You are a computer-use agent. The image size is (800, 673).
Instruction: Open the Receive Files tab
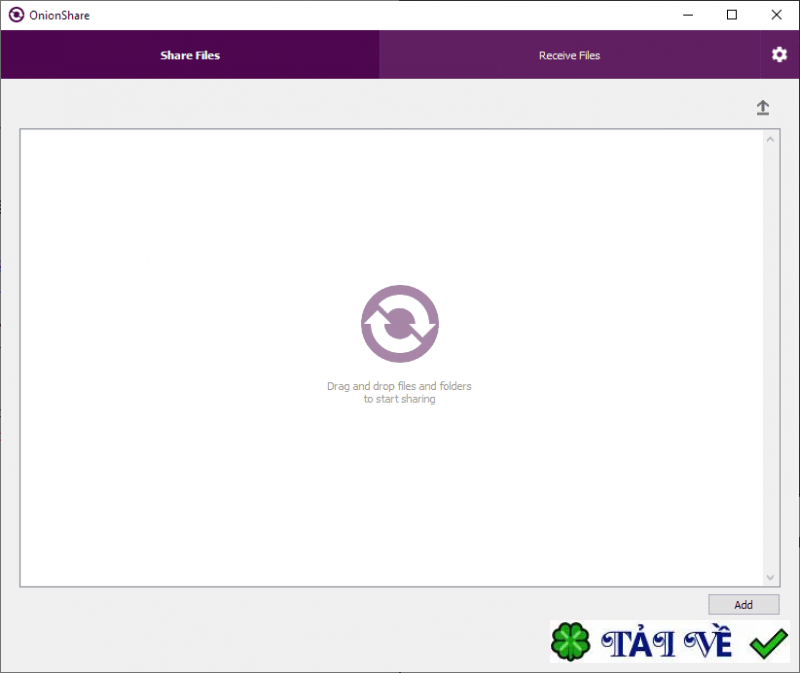tap(569, 55)
